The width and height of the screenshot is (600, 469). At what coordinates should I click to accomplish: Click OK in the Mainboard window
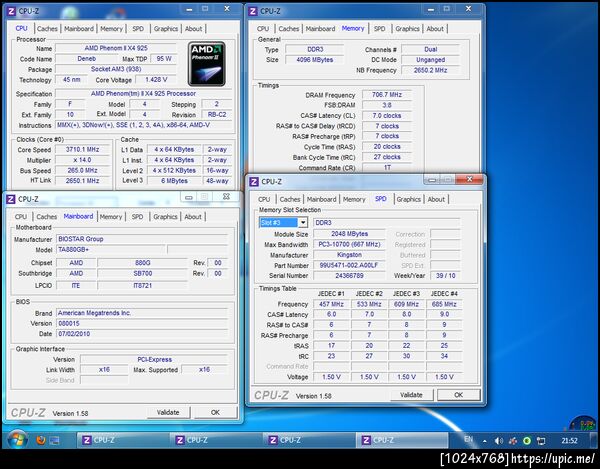(x=215, y=412)
